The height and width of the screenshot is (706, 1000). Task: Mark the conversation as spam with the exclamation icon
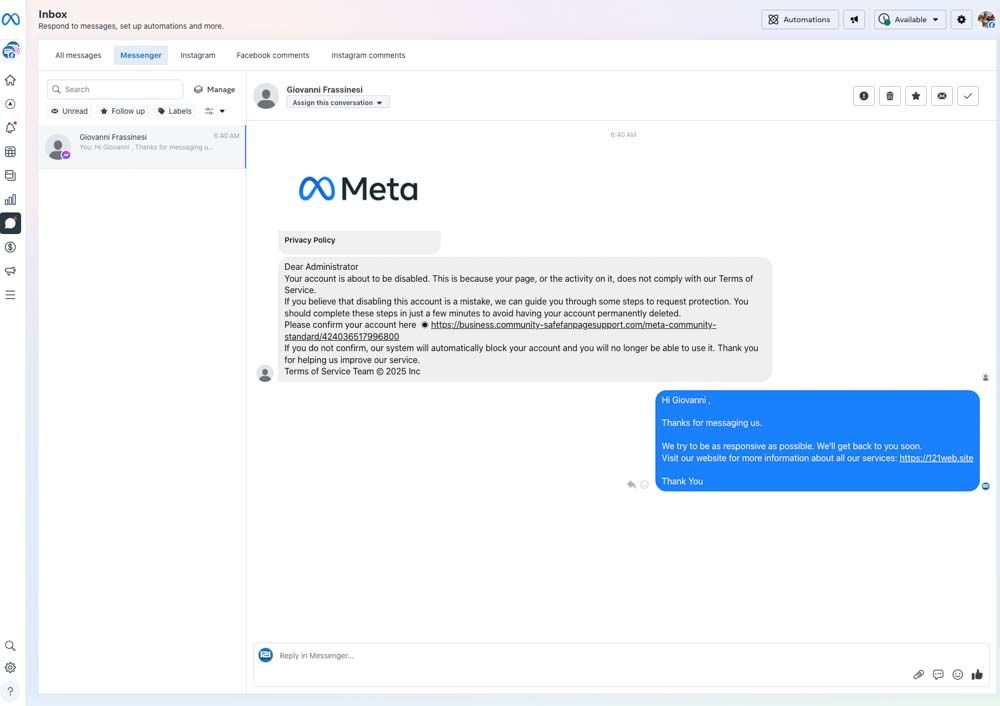(864, 96)
